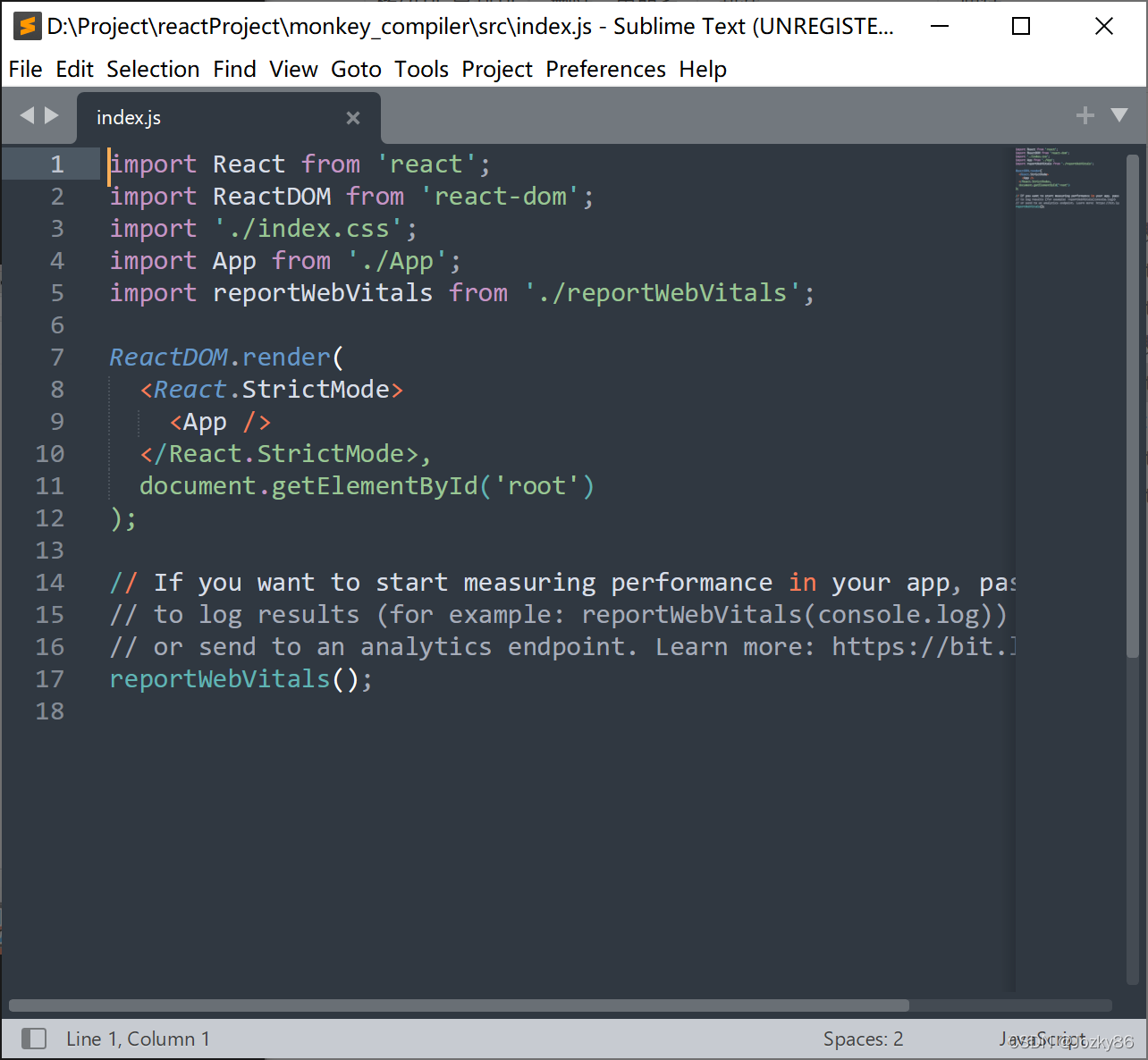Click the JavaScript syntax selector
The height and width of the screenshot is (1060, 1148).
click(x=1042, y=1039)
